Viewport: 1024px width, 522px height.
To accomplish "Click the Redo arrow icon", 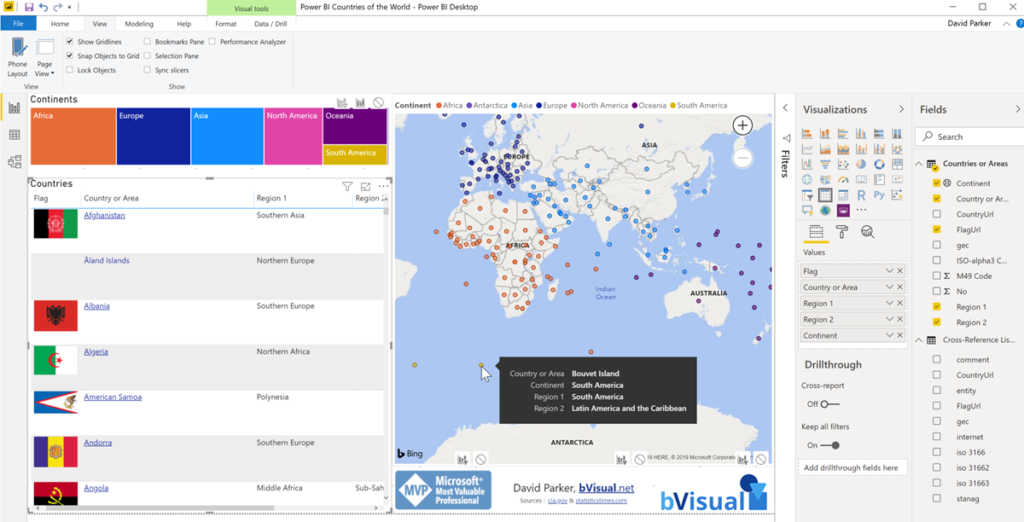I will coord(57,7).
